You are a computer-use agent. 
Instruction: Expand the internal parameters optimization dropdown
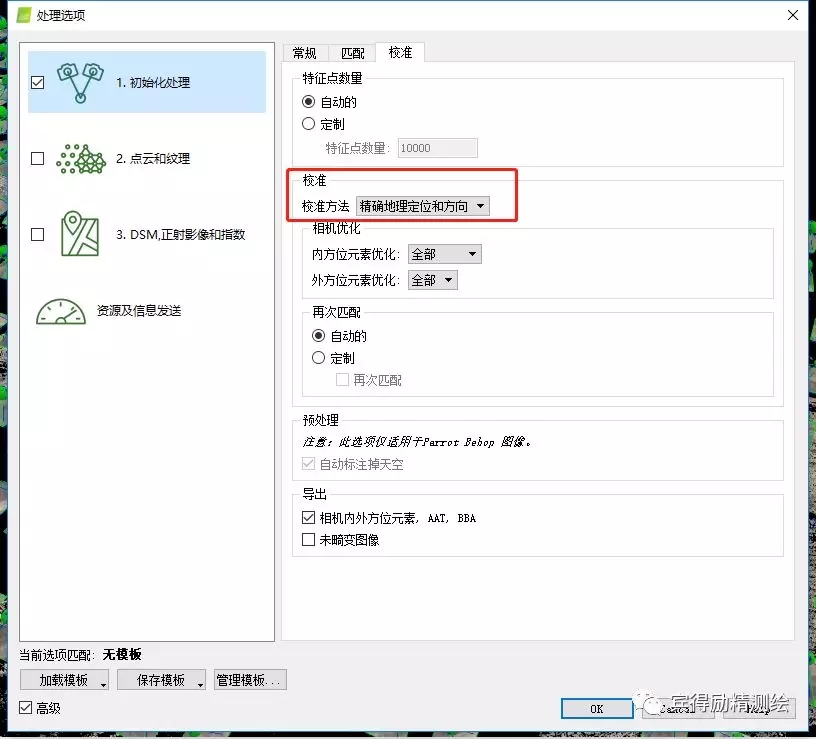point(444,254)
